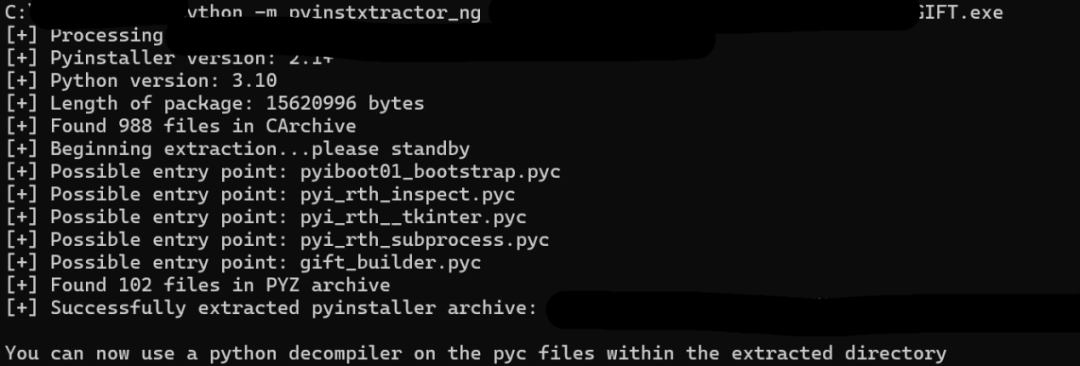Click the pyiboot01_bootstrap.pyc entry point
Viewport: 1080px width, 366px height.
point(430,172)
